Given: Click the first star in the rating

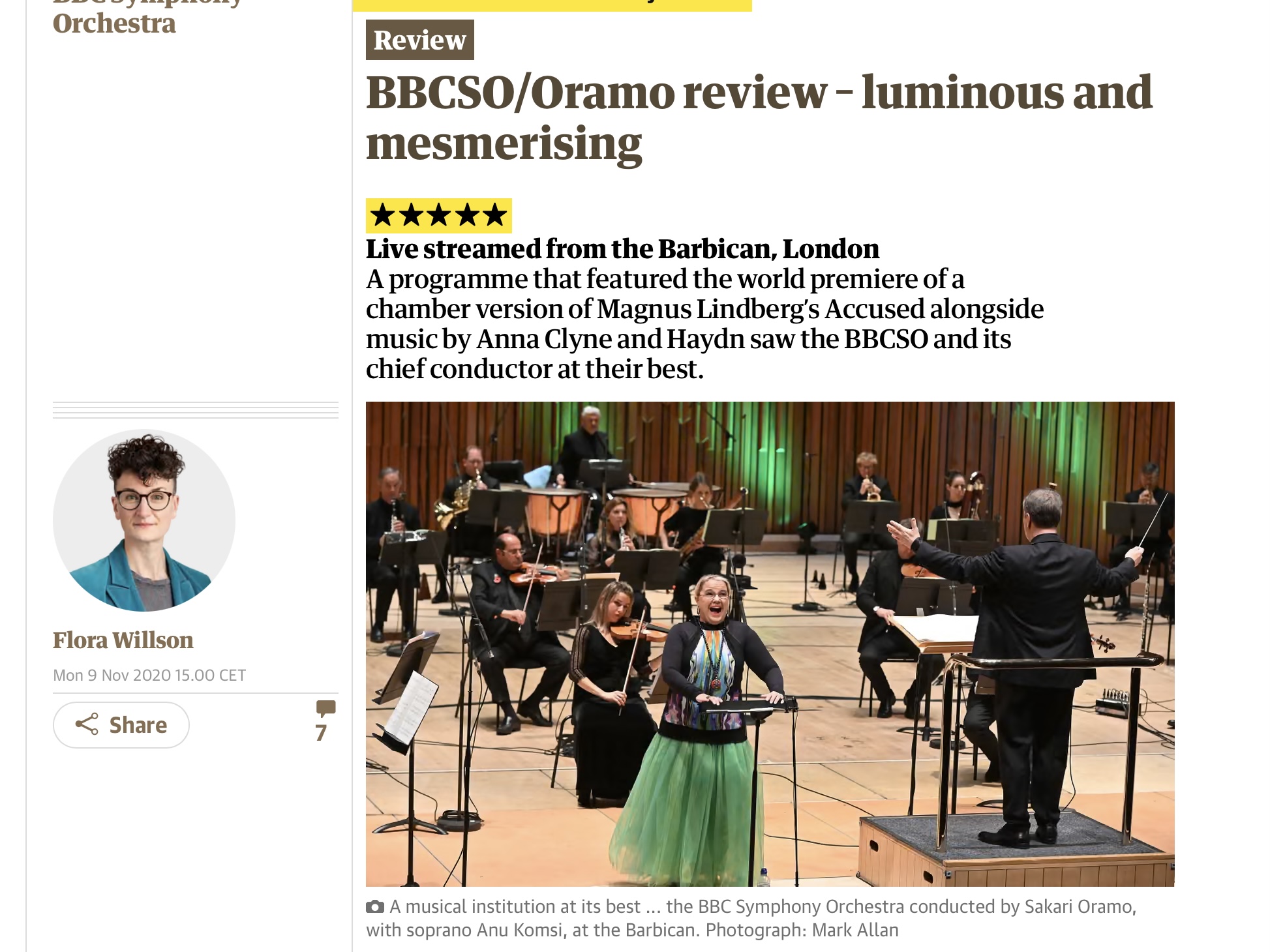Looking at the screenshot, I should point(383,215).
